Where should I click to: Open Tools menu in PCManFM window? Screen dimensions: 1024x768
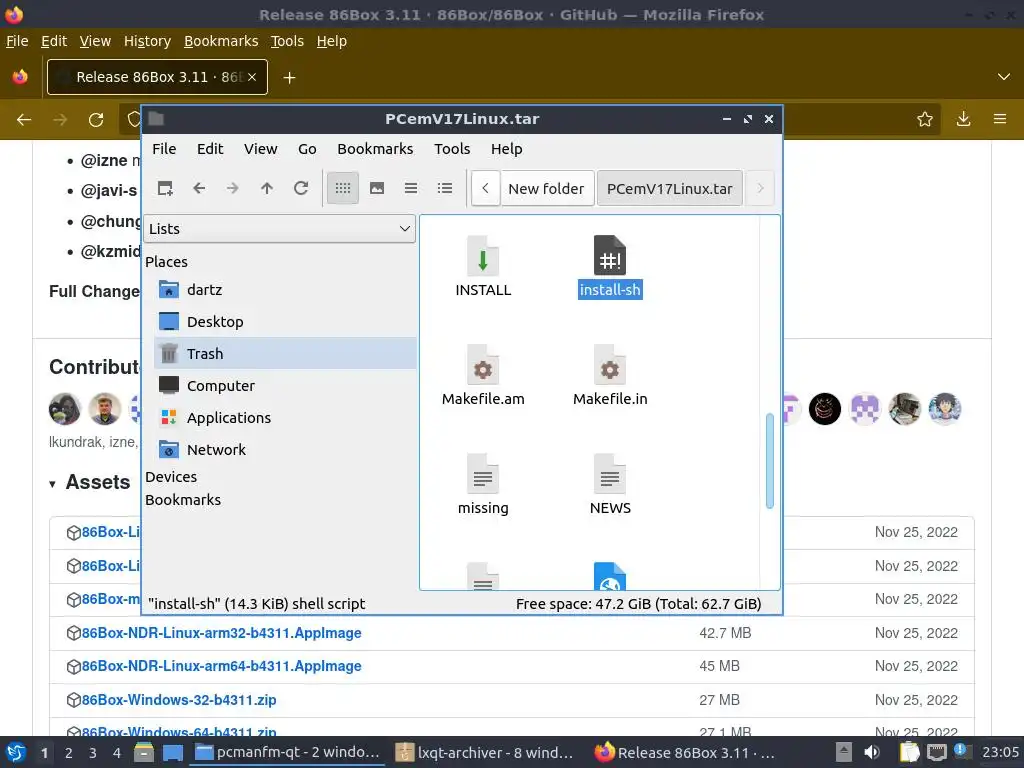tap(452, 149)
